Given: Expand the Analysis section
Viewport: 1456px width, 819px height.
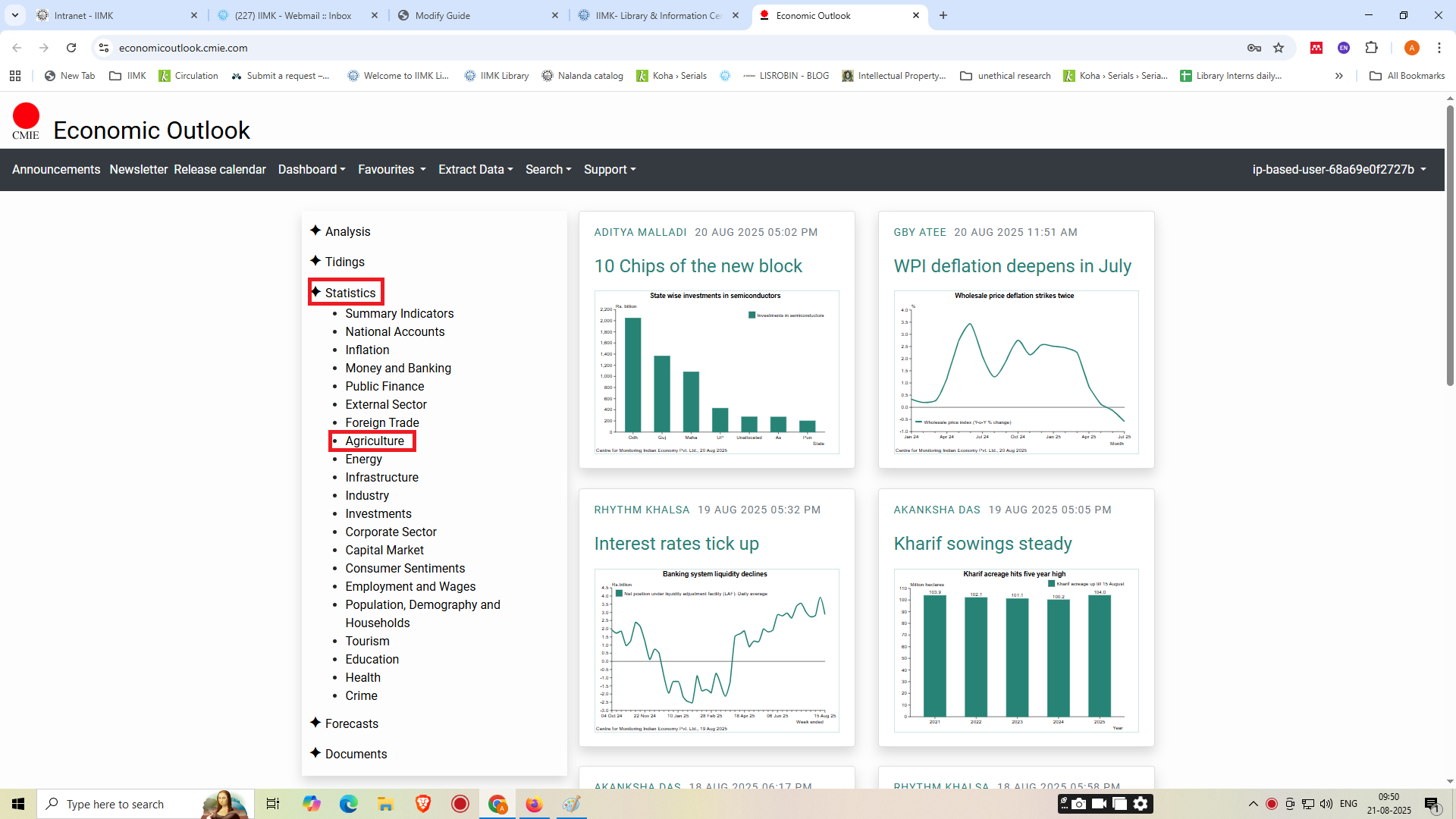Looking at the screenshot, I should click(x=347, y=231).
